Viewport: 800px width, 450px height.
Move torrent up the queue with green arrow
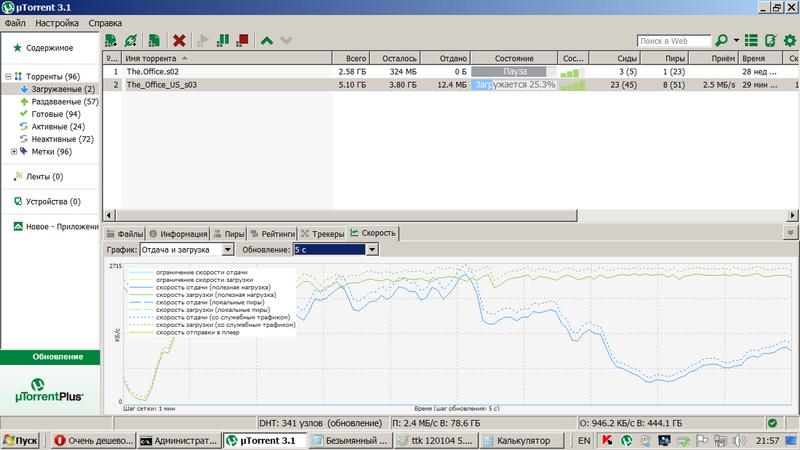click(267, 40)
